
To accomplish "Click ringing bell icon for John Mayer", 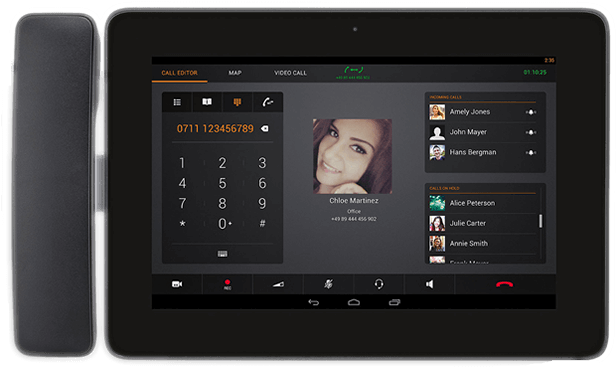I will (x=531, y=132).
